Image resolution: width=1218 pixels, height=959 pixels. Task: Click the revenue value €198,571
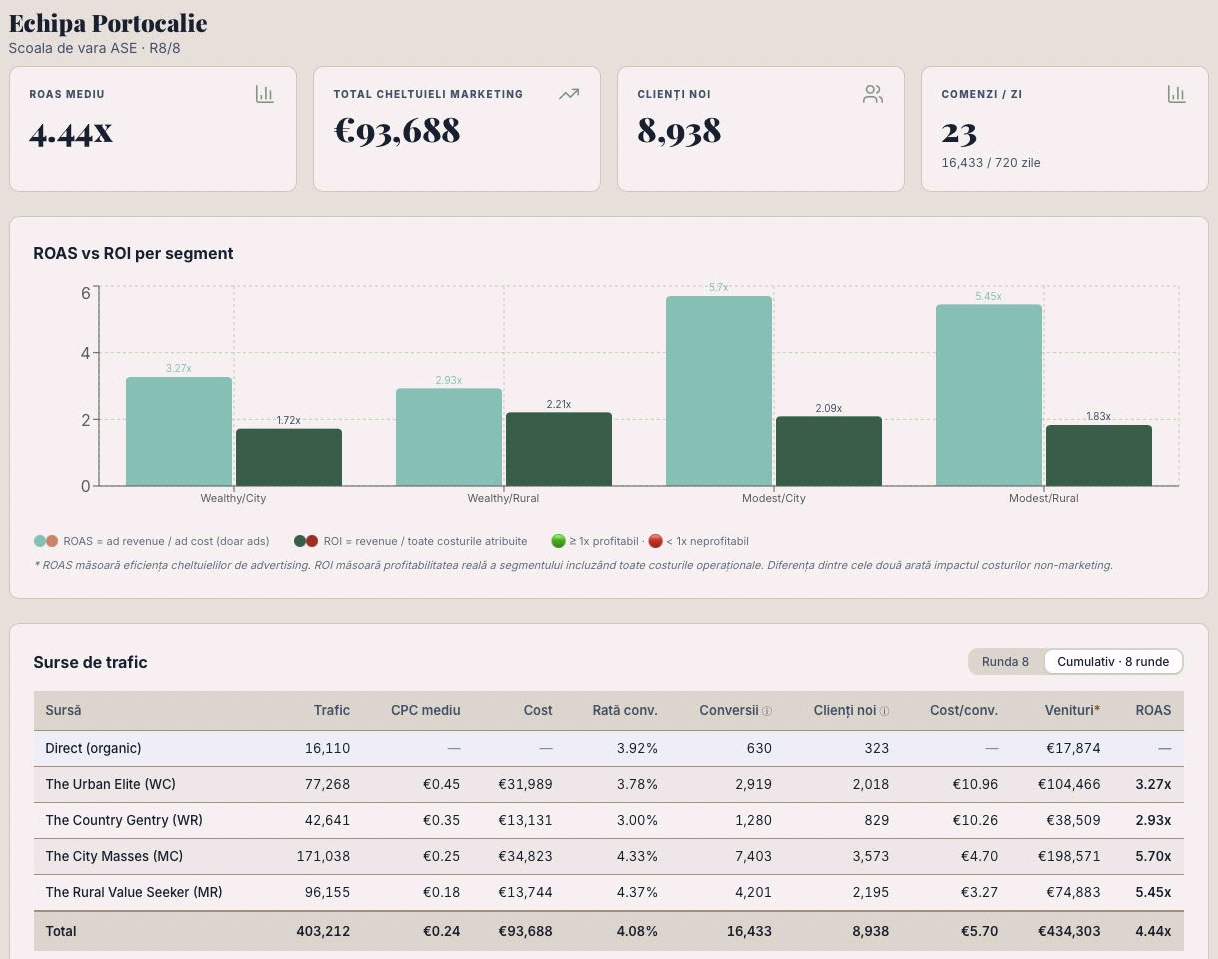1069,856
